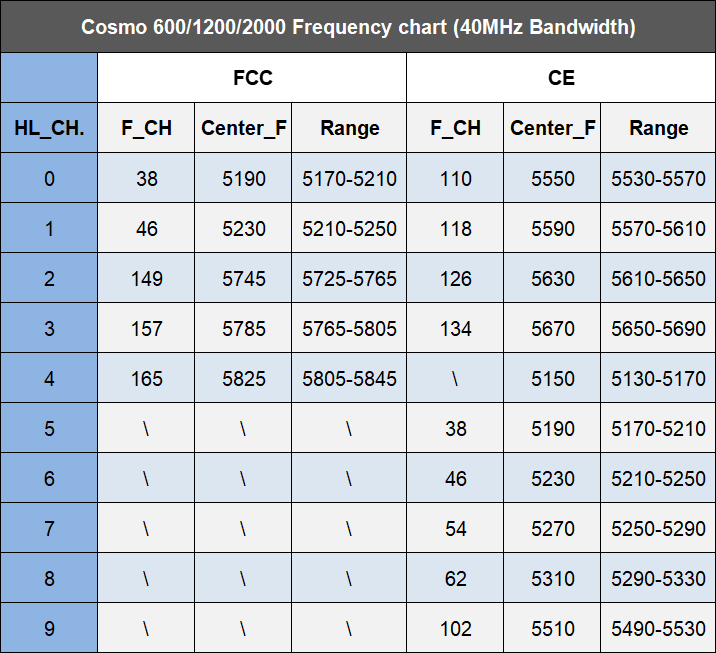716x653 pixels.
Task: Click the 5290-5330 range cell
Action: pyautogui.click(x=658, y=578)
